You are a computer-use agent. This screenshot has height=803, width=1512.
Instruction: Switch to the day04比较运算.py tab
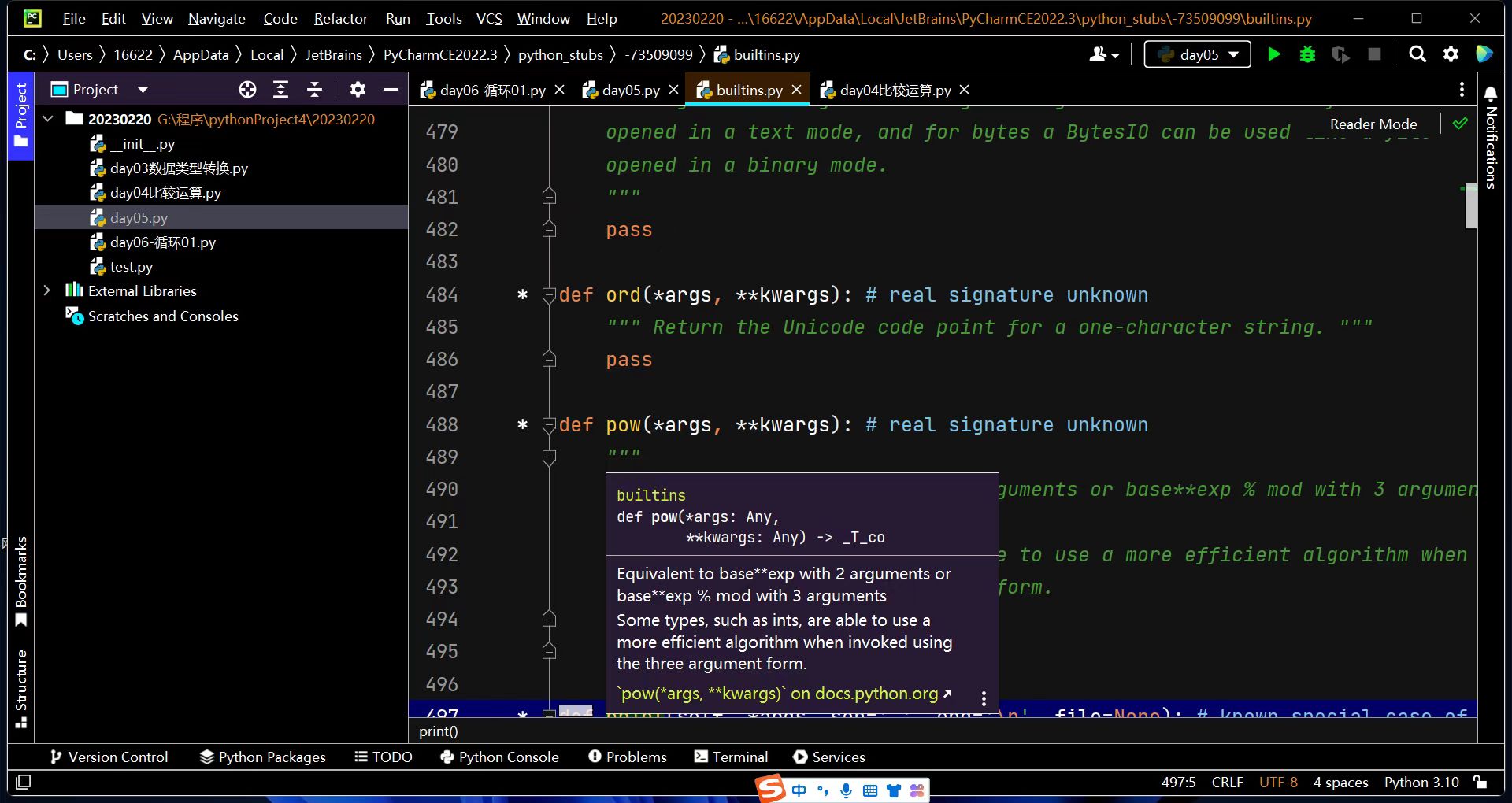[895, 91]
